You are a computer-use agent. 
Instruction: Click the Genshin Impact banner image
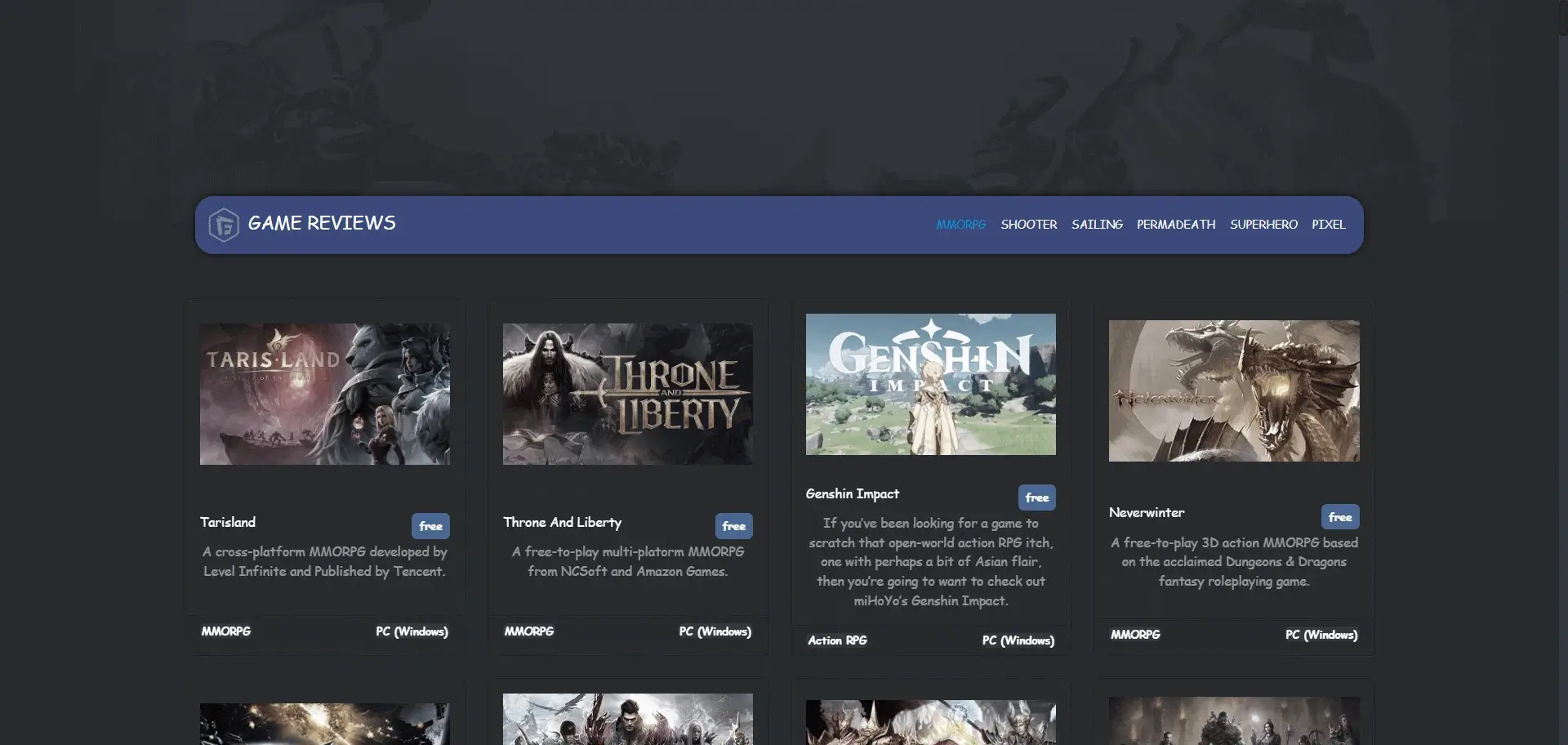(931, 384)
